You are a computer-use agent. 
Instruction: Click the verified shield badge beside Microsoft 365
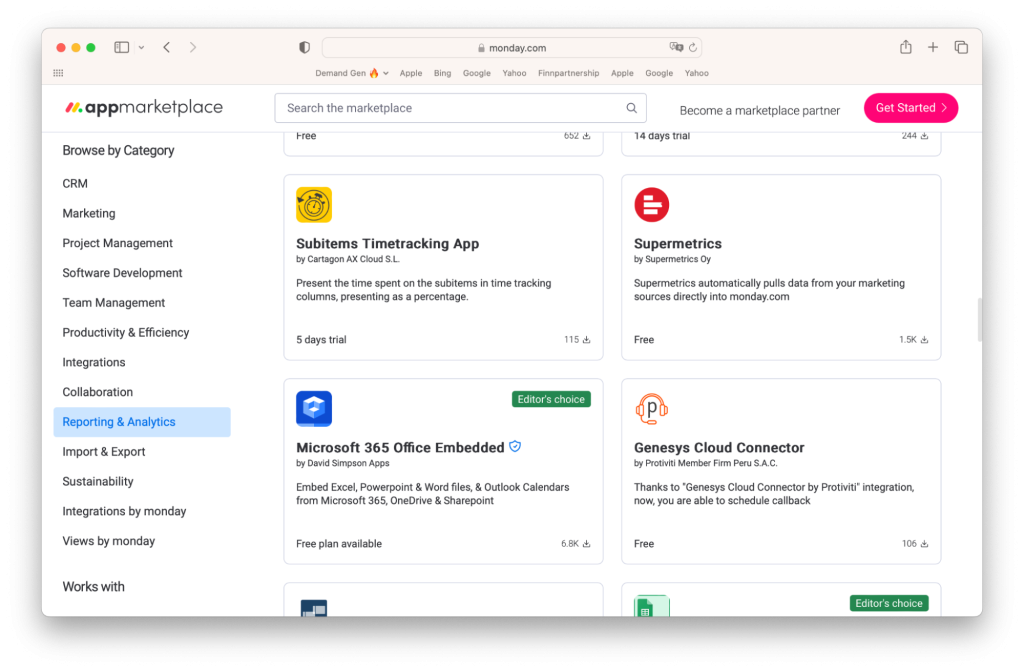pyautogui.click(x=515, y=447)
